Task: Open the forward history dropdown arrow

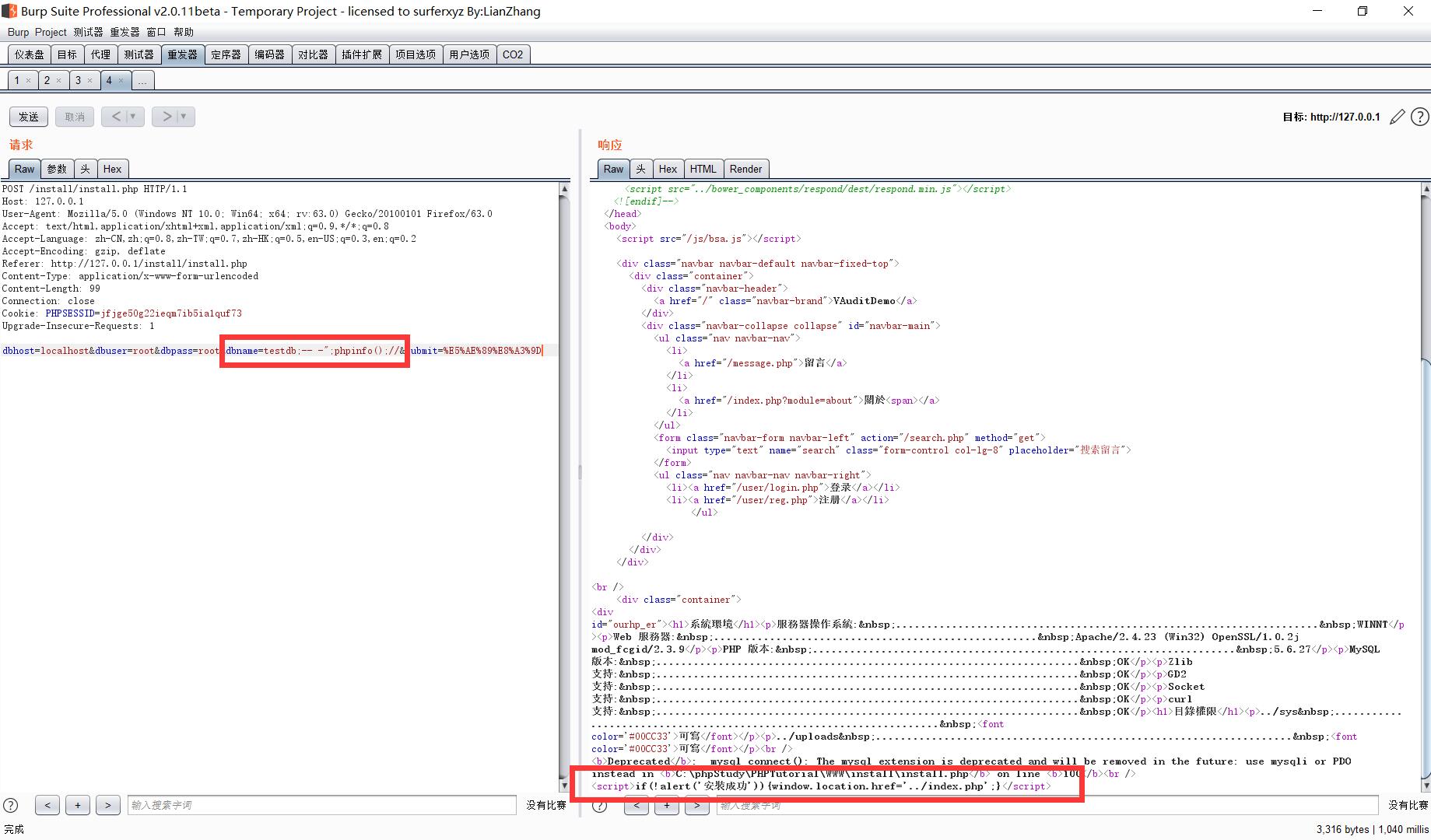Action: pyautogui.click(x=184, y=117)
